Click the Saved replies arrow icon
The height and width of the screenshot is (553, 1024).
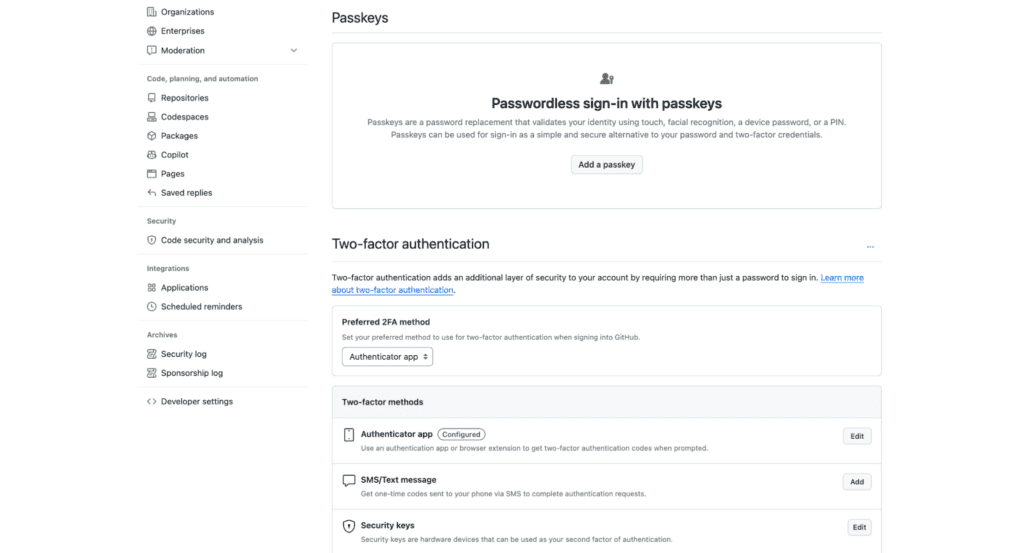152,193
